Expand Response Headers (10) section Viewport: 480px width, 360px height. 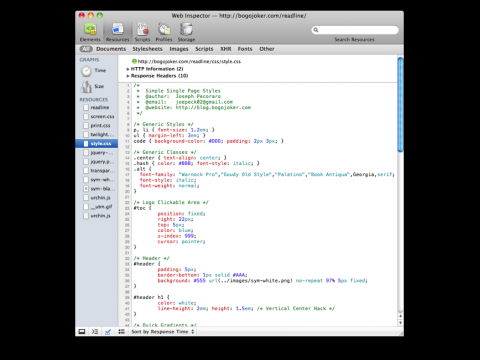(x=157, y=76)
